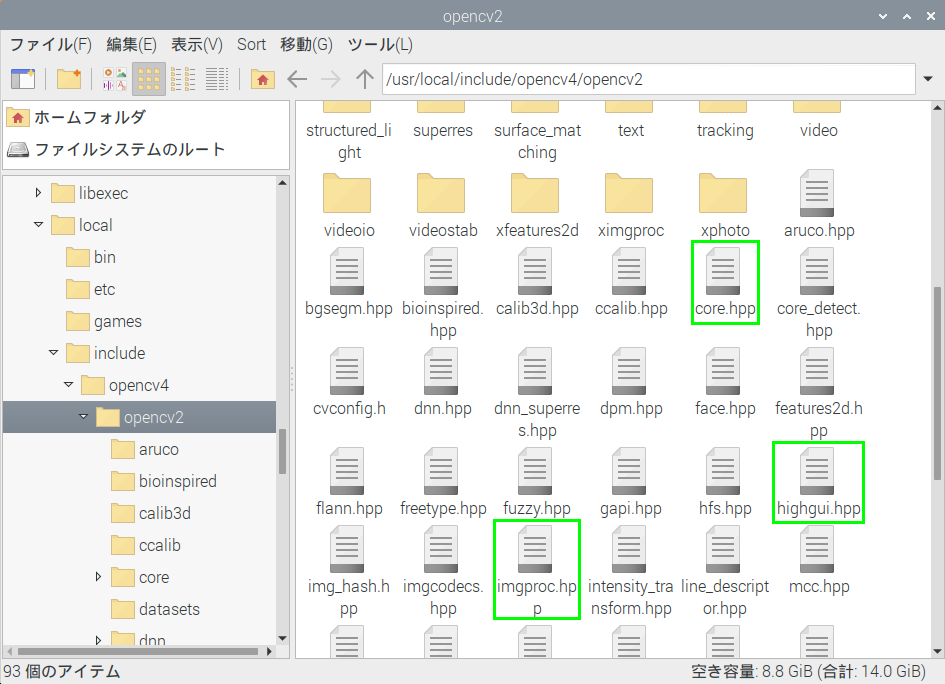Select the highgui.hpp file icon
The image size is (945, 684).
pos(817,471)
